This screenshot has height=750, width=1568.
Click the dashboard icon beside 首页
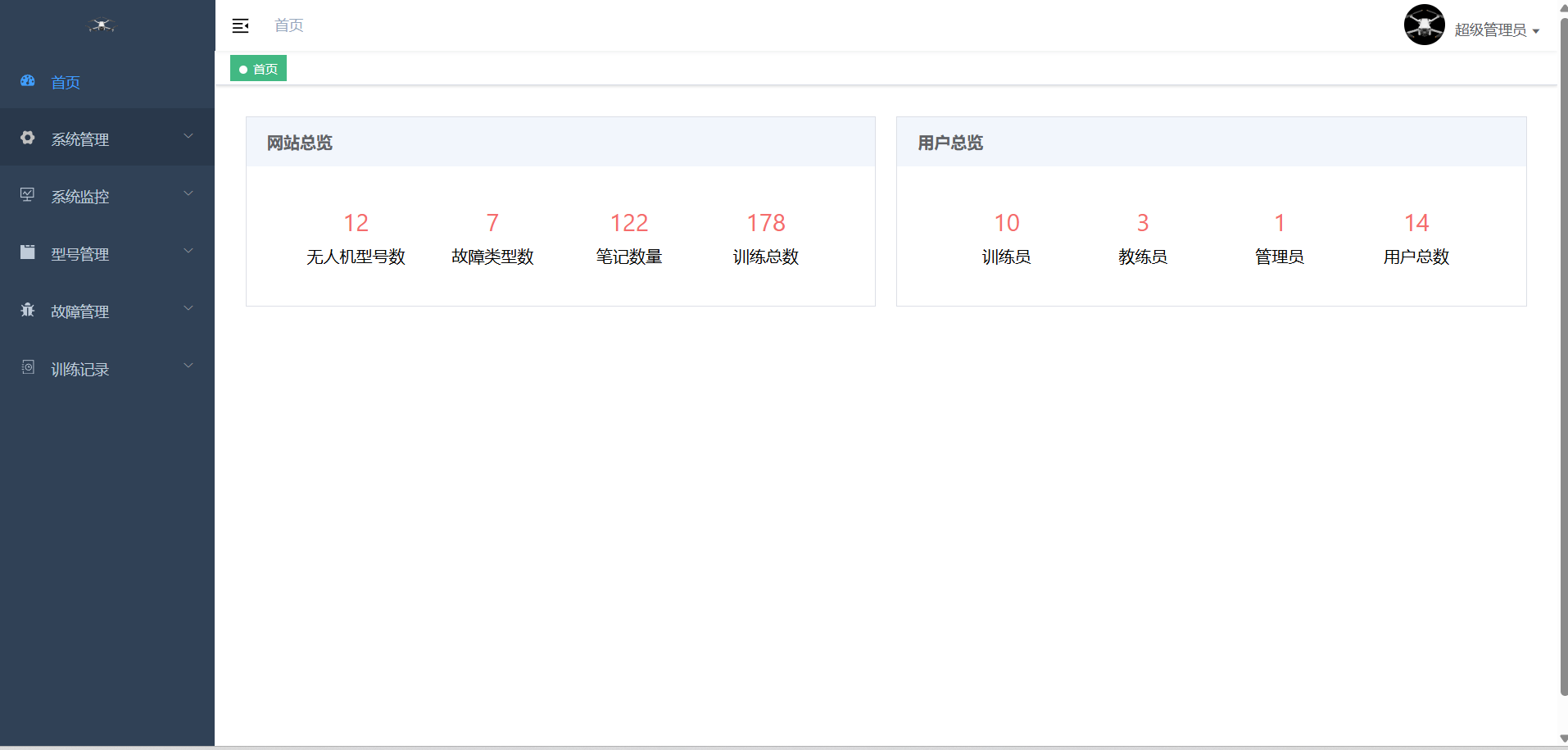tap(28, 81)
